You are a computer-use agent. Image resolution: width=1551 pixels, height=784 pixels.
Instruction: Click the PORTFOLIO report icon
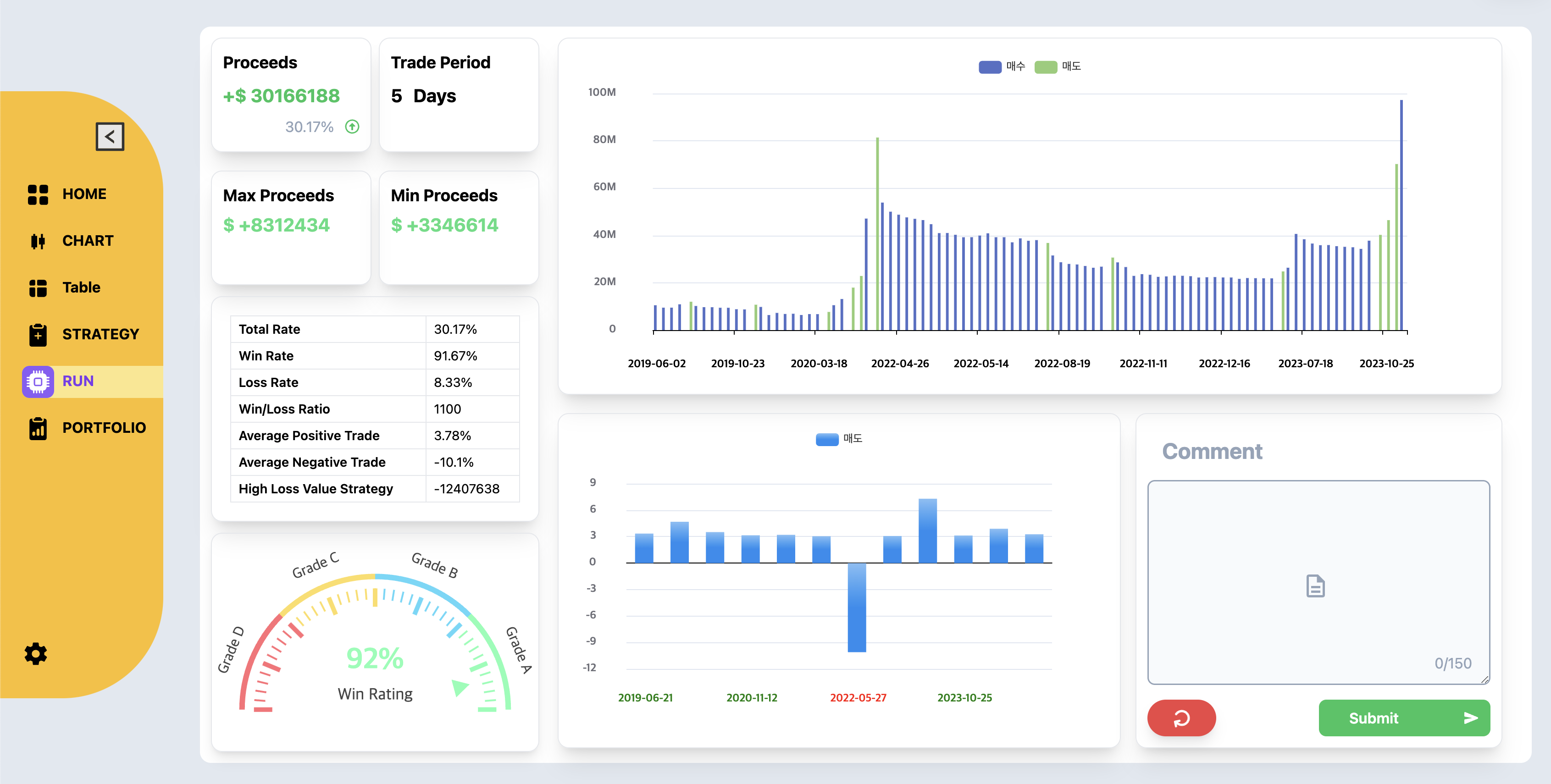point(38,428)
